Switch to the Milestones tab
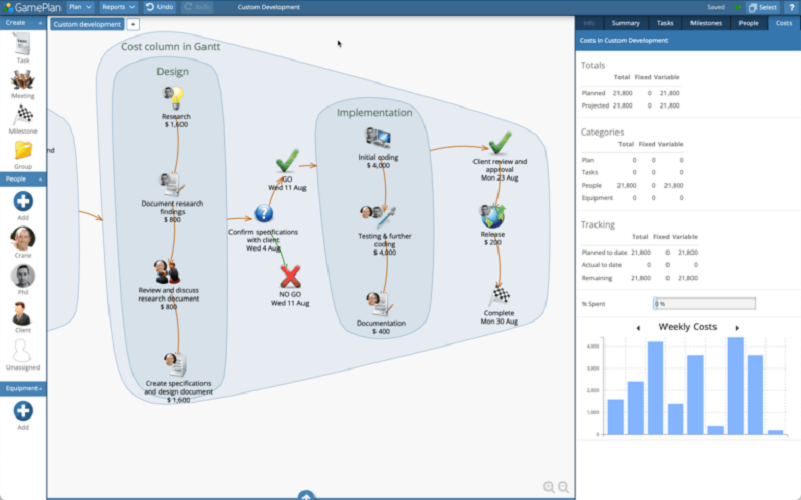 tap(705, 23)
